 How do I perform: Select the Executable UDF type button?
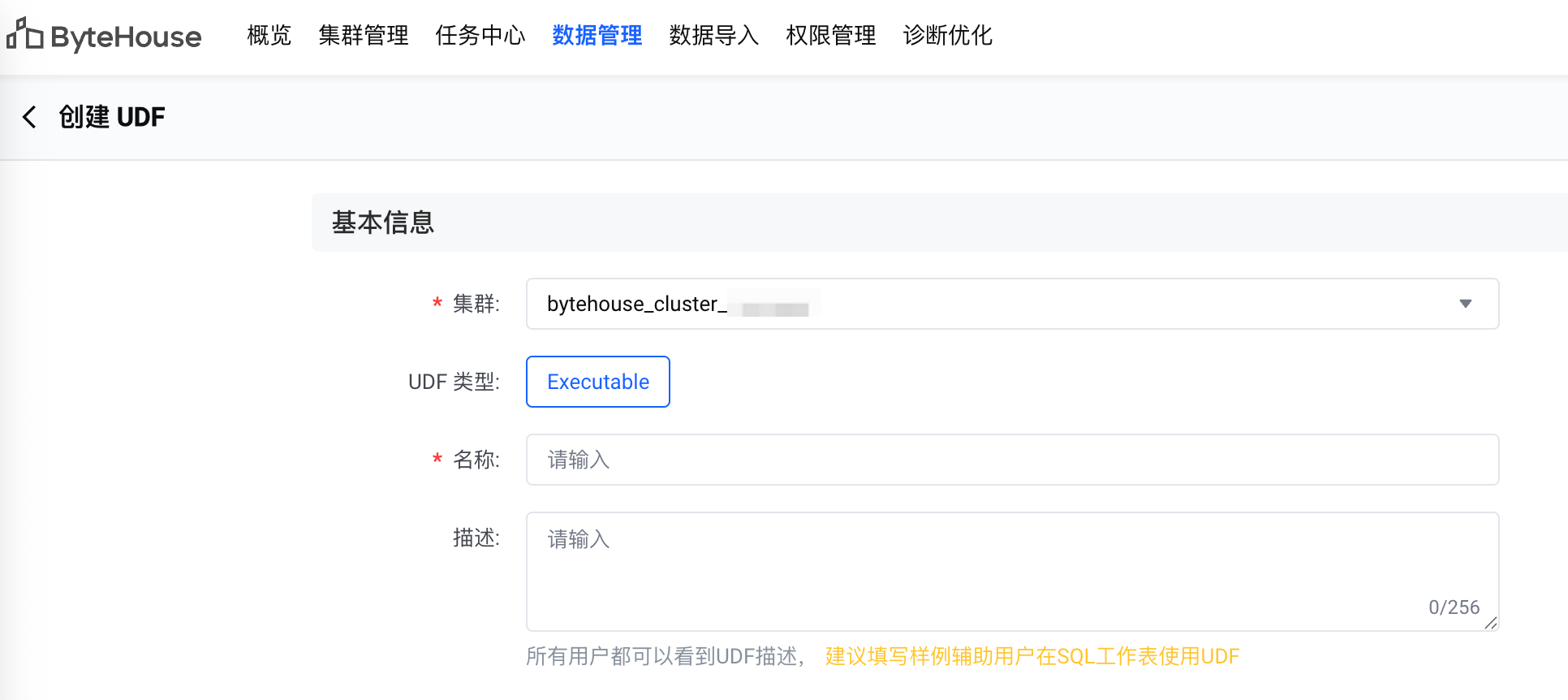click(x=598, y=382)
